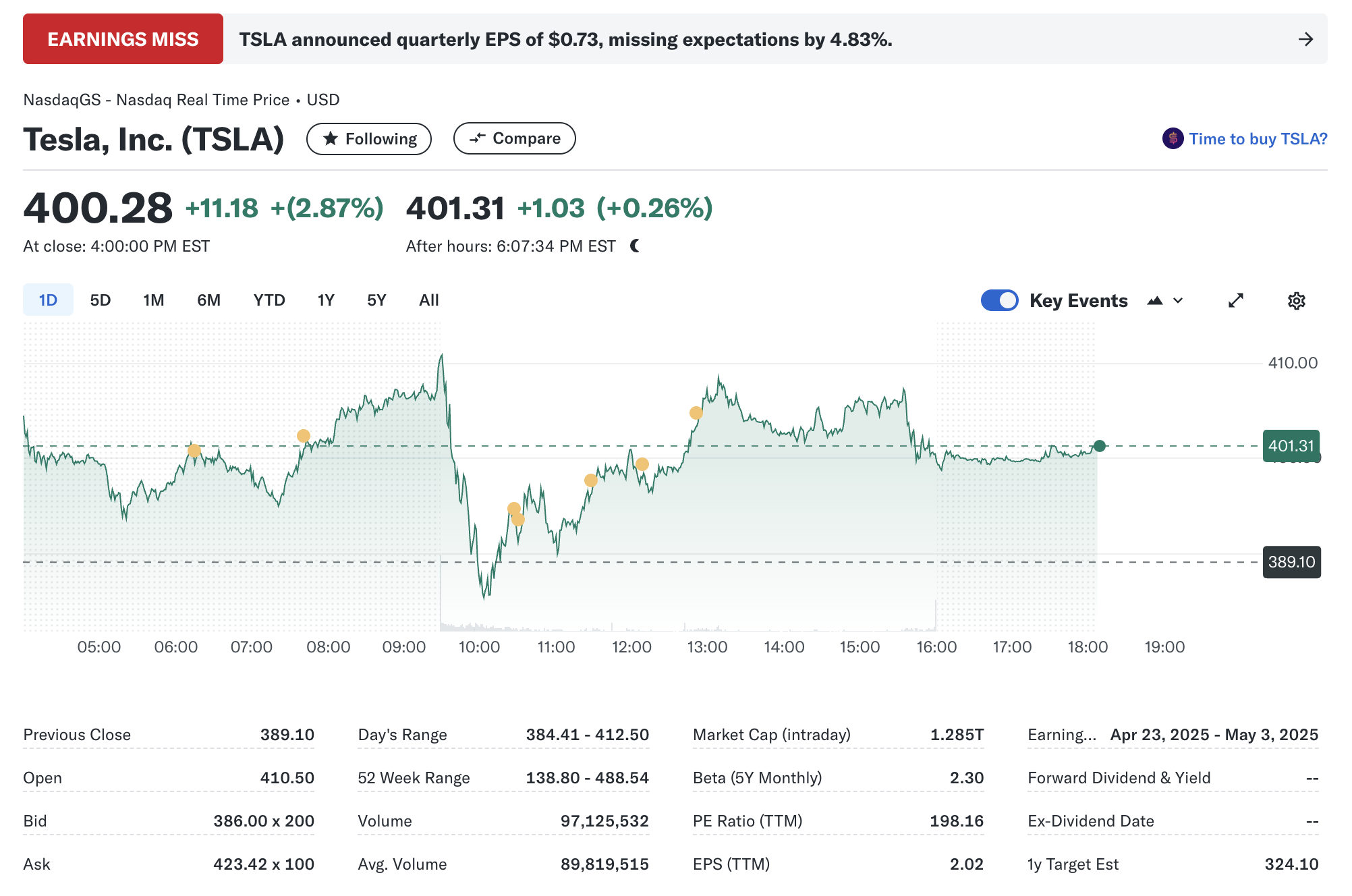
Task: Click the after-hours moon icon
Action: coord(635,246)
